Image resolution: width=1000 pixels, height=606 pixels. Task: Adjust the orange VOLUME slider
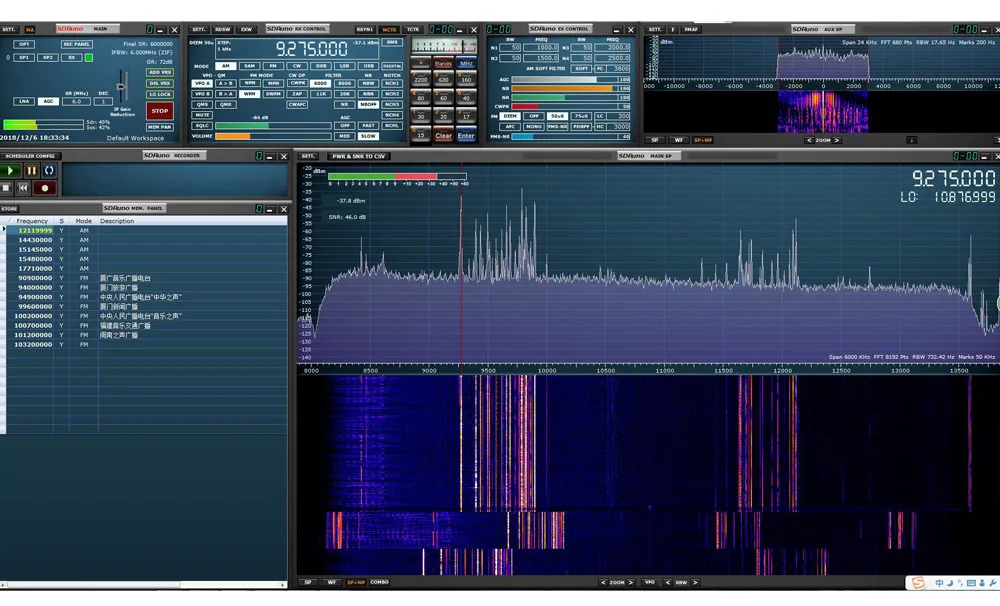click(x=233, y=136)
